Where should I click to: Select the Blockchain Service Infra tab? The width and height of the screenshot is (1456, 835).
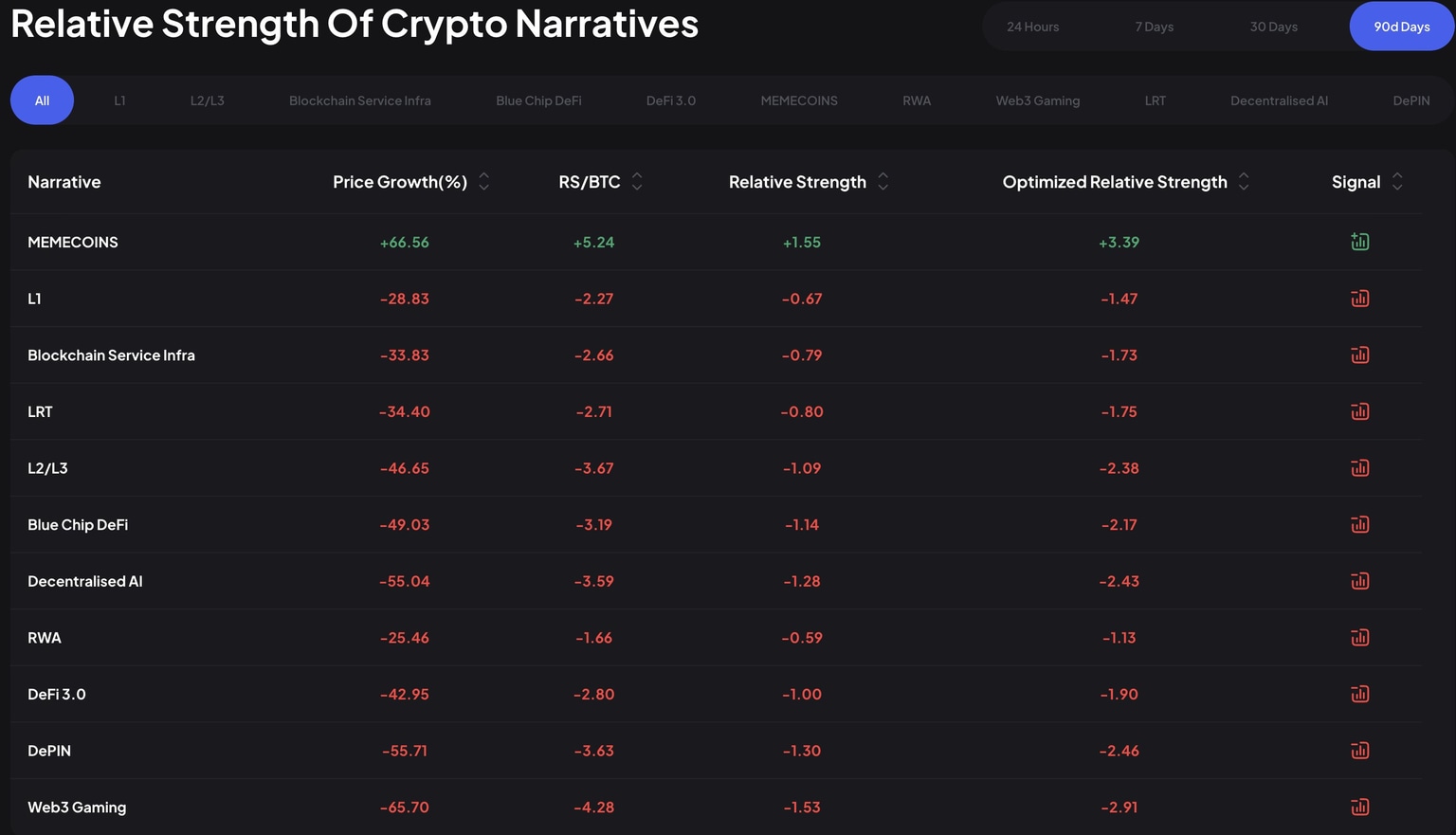[x=359, y=100]
